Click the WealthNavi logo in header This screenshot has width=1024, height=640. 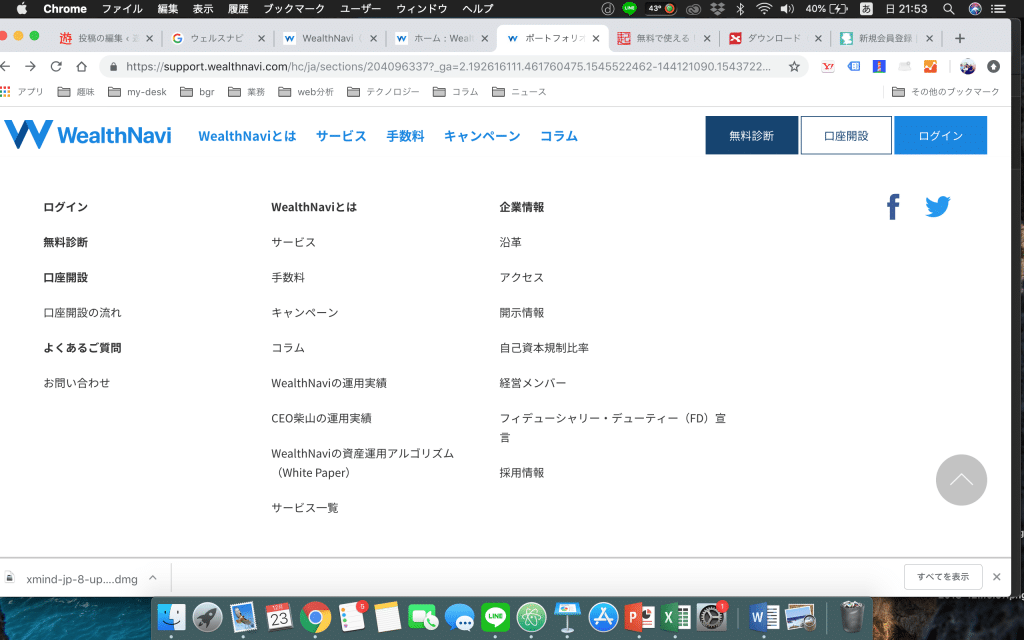[x=88, y=135]
